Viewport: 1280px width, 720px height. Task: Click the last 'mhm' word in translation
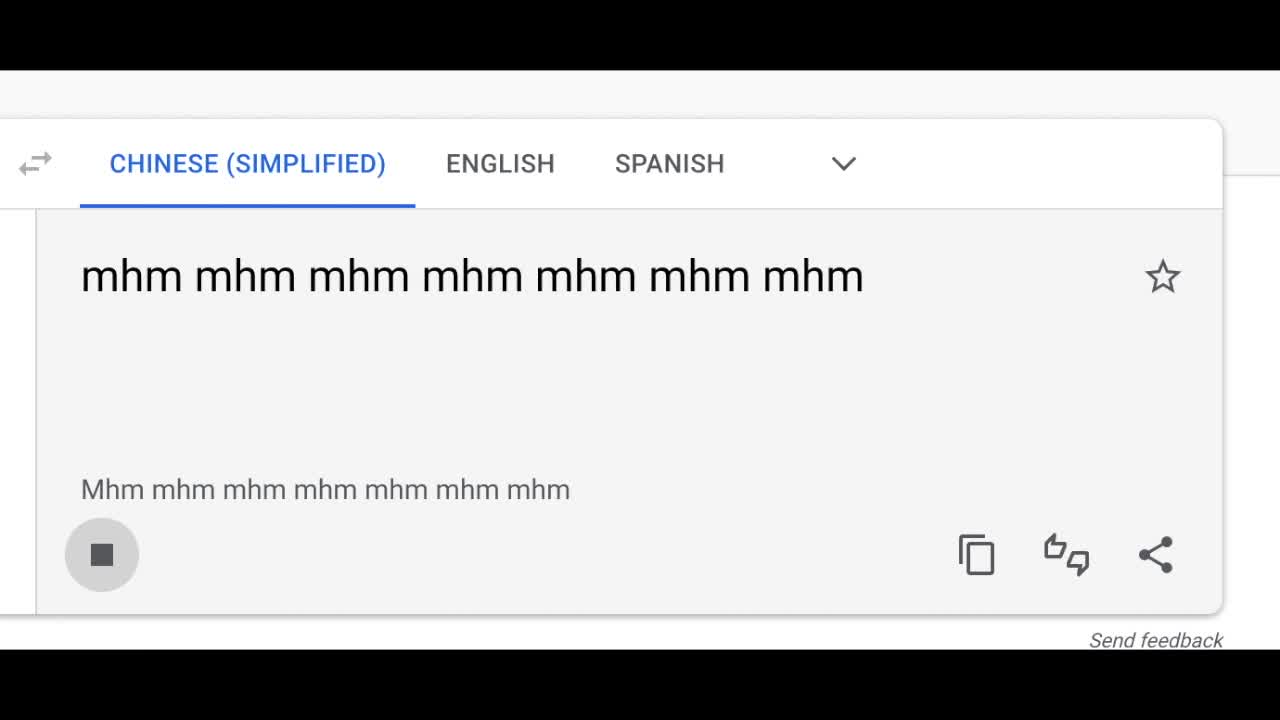[812, 277]
